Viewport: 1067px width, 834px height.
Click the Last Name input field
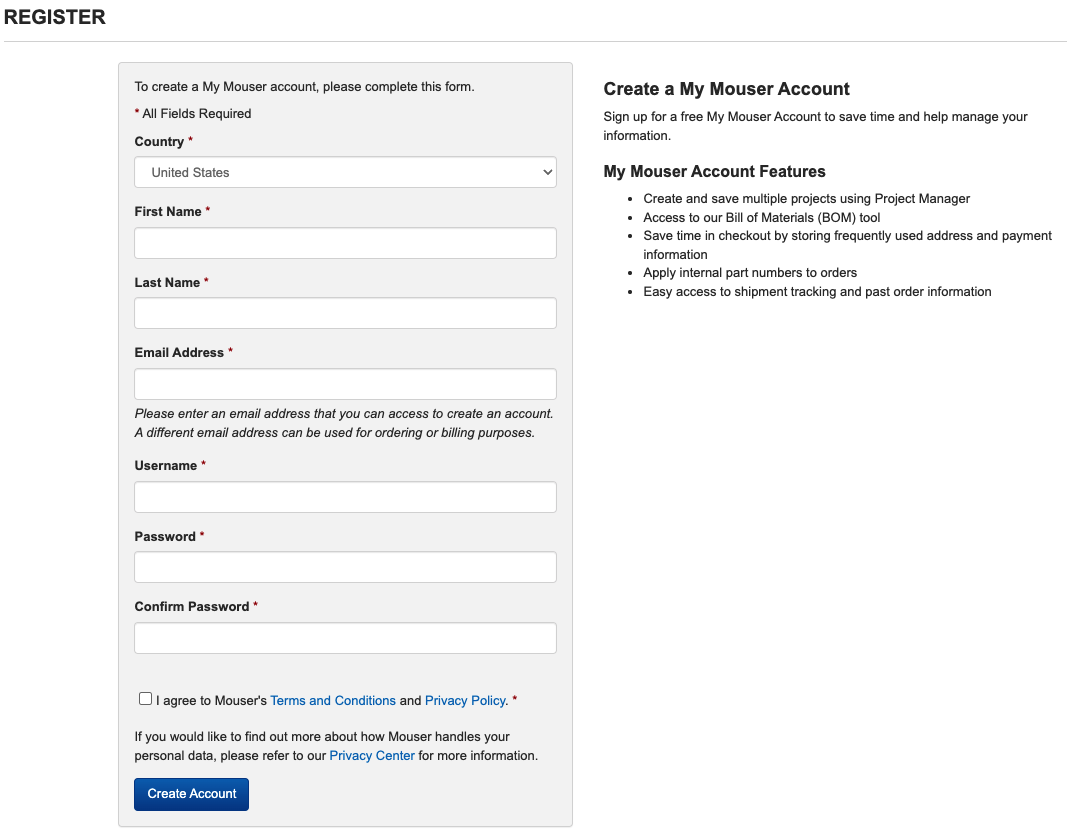pyautogui.click(x=345, y=313)
